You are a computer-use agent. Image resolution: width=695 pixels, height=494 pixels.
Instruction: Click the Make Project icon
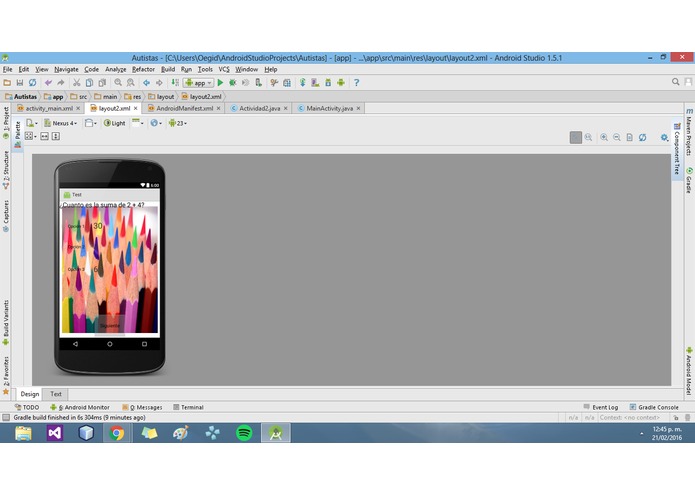[x=175, y=82]
